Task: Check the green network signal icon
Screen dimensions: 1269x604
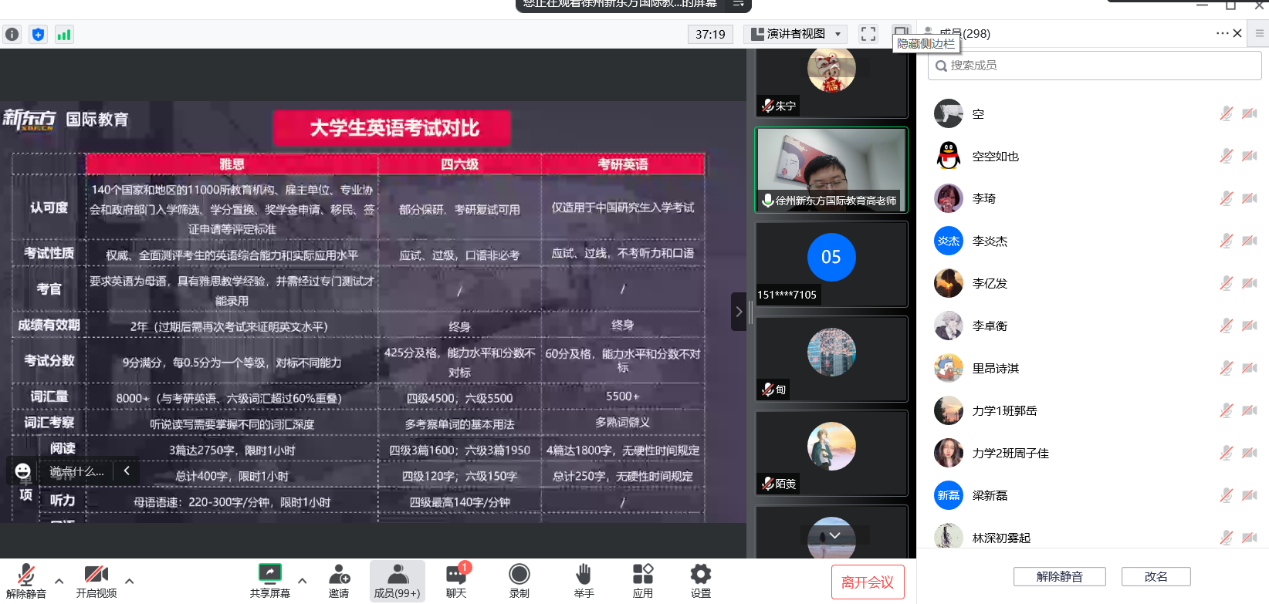Action: pyautogui.click(x=64, y=34)
